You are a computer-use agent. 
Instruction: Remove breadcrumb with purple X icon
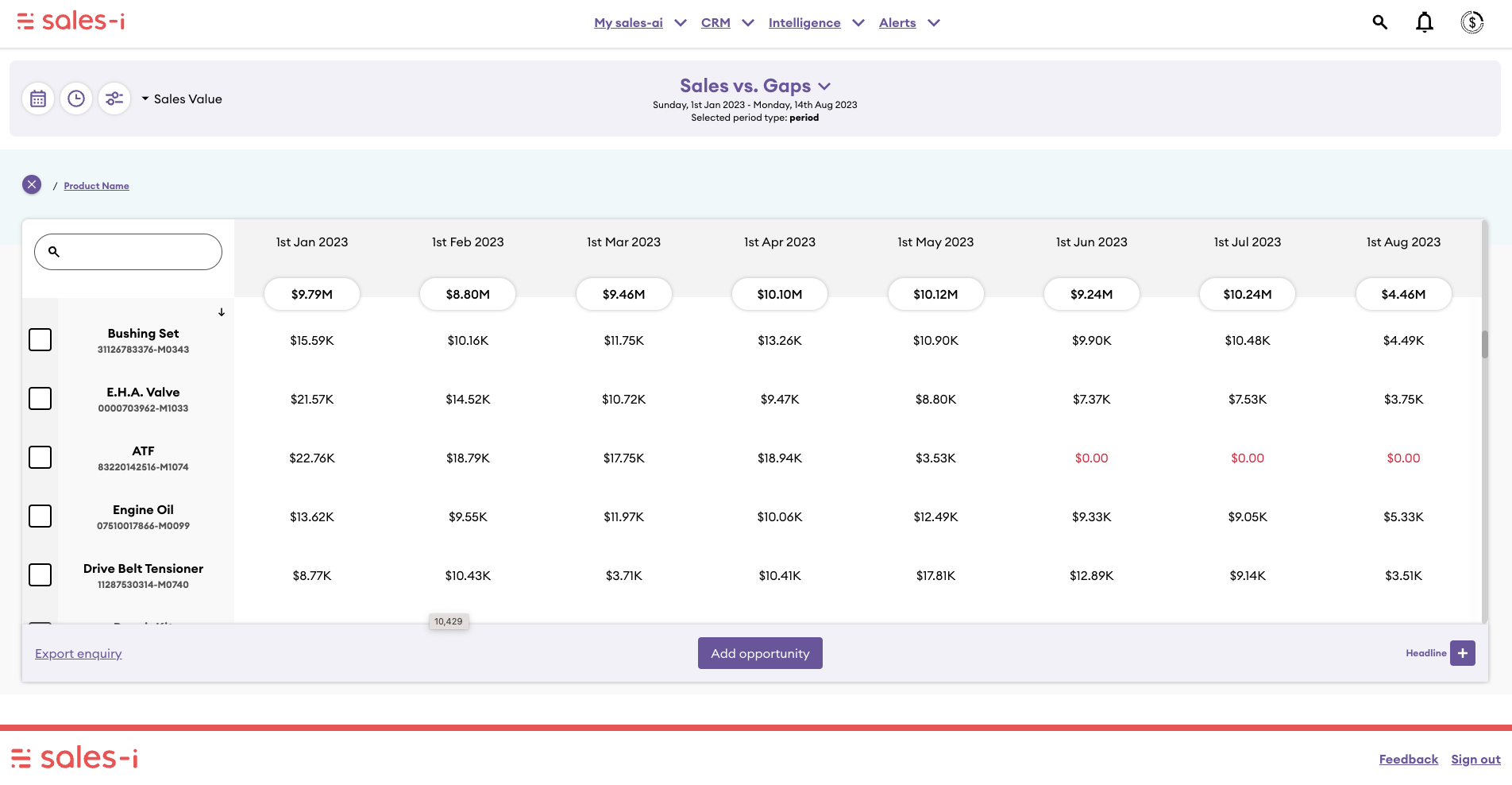tap(32, 185)
